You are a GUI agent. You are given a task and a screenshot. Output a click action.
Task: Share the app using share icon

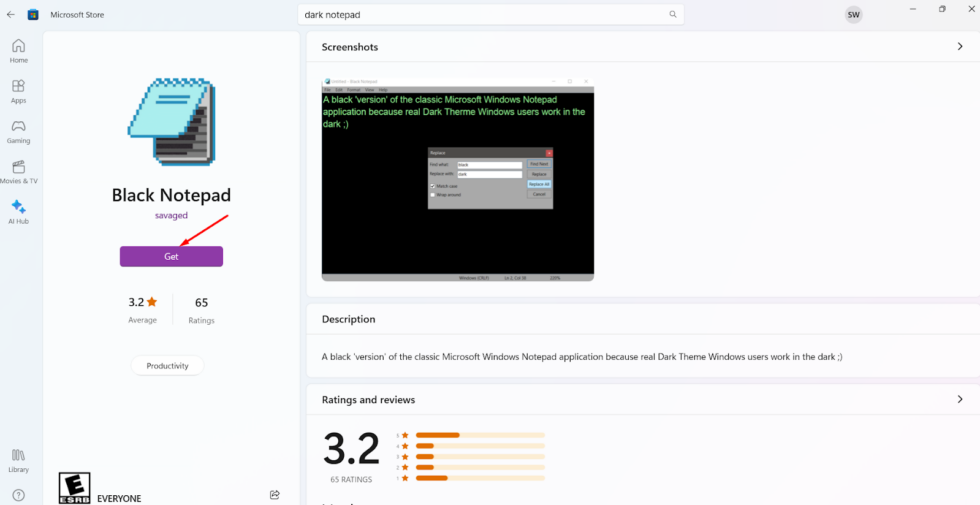[x=274, y=495]
